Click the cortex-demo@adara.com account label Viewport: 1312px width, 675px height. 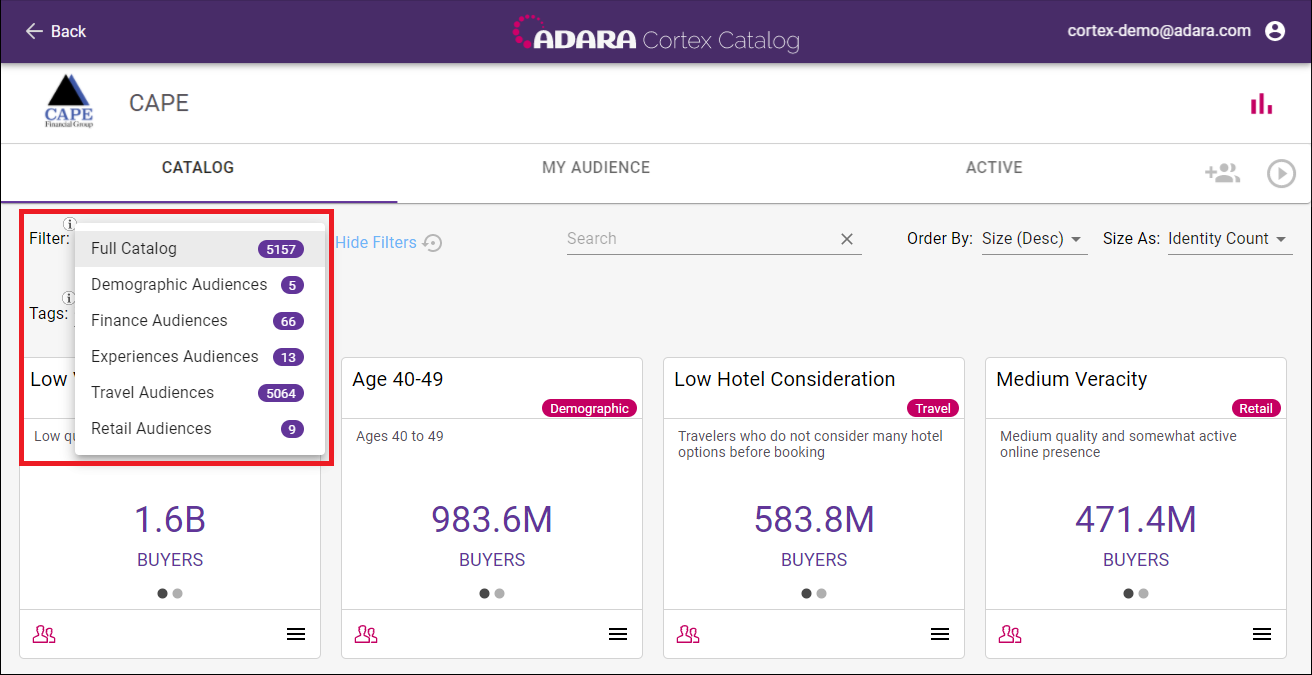(x=1159, y=31)
